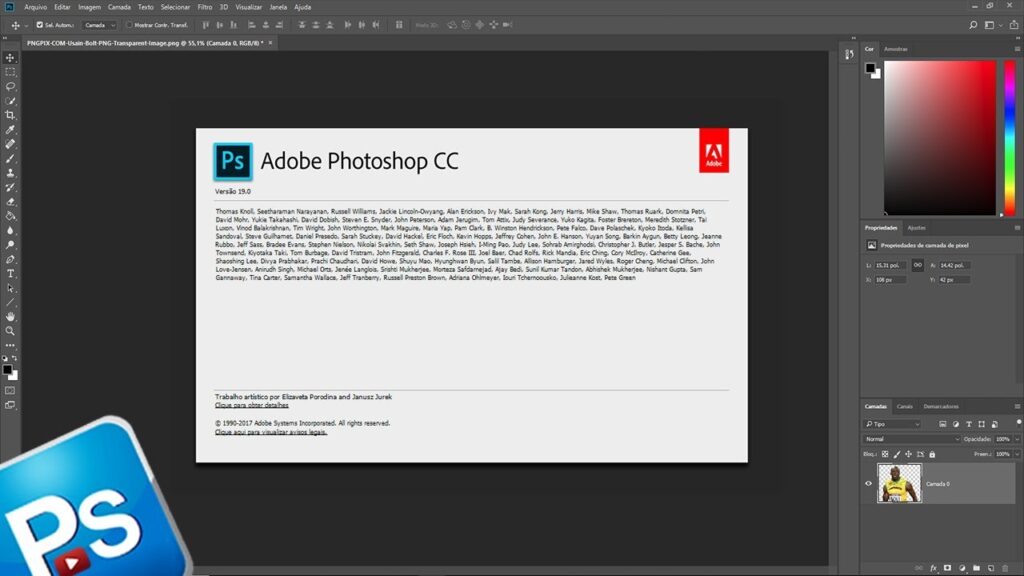Select the Lasso tool
Screen dimensions: 1024x576
click(x=10, y=86)
